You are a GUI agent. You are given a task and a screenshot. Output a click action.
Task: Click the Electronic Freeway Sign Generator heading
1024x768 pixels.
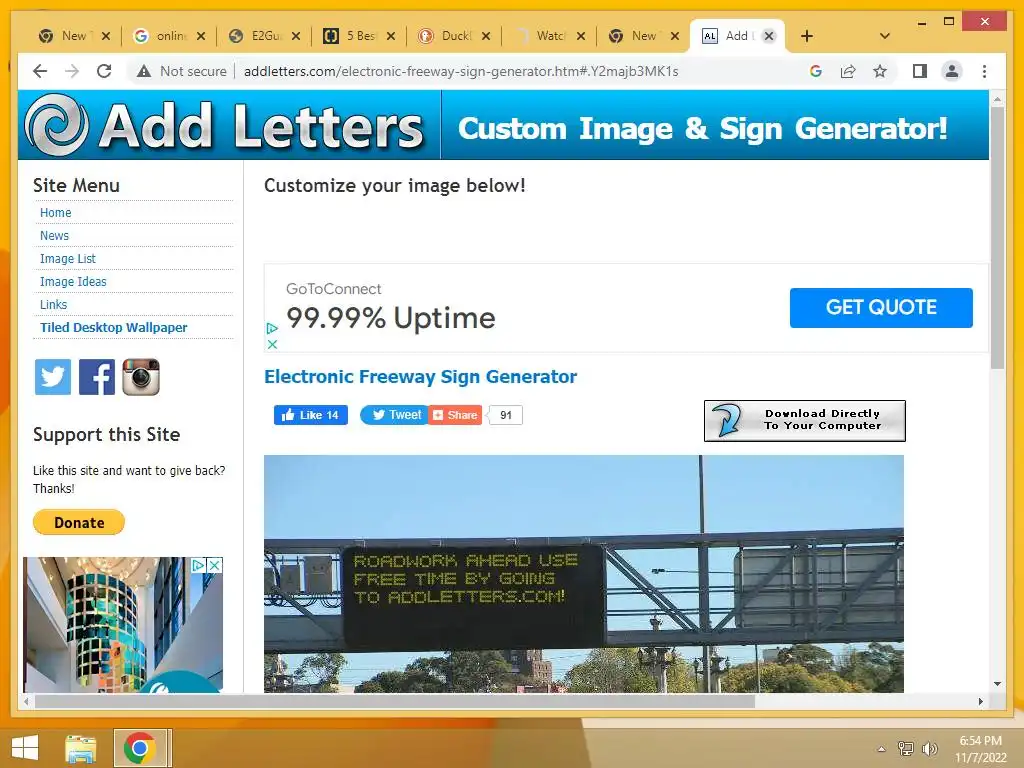coord(421,377)
